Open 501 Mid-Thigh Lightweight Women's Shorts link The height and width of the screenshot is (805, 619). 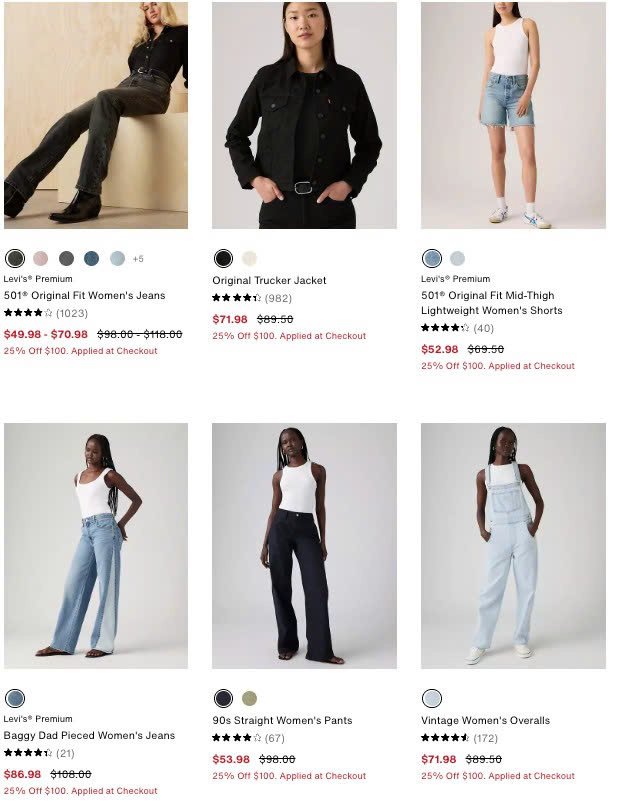pyautogui.click(x=491, y=303)
